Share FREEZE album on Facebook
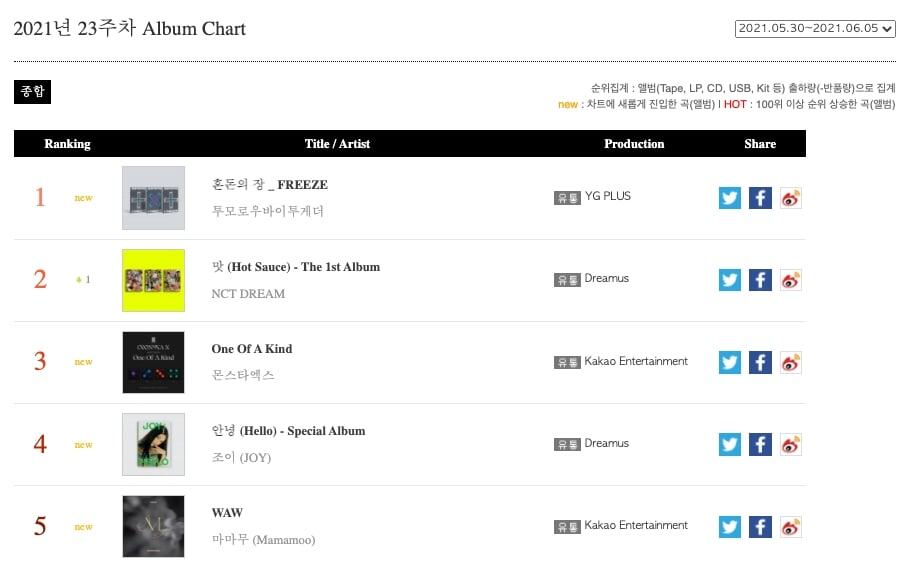 (760, 198)
